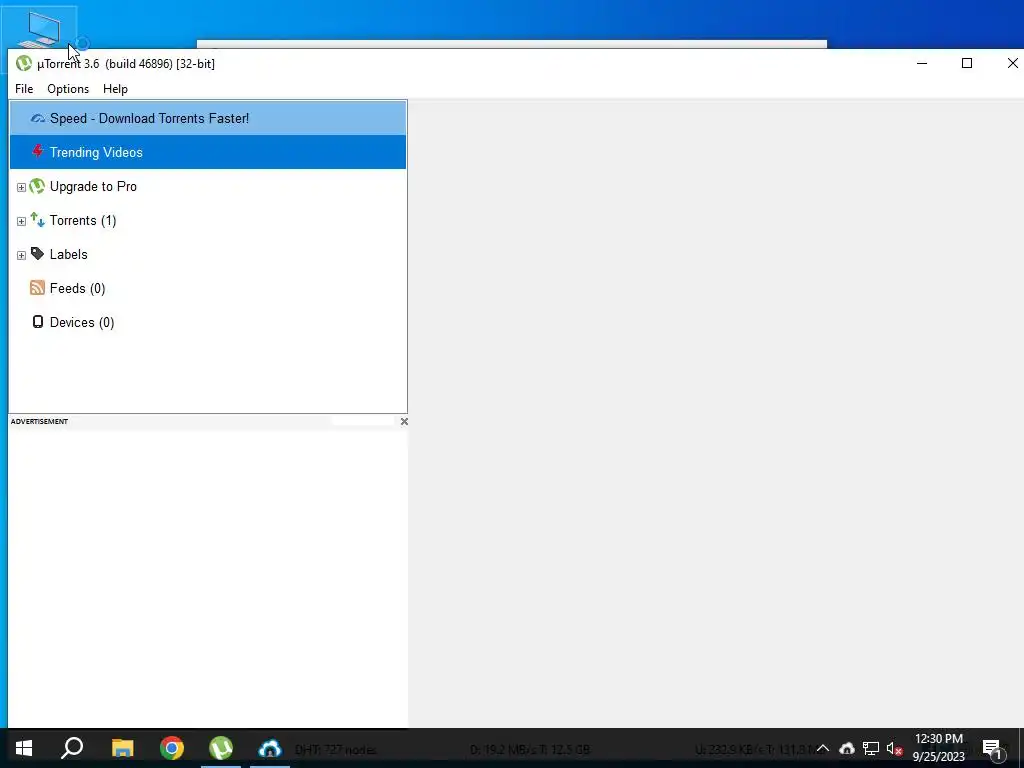The height and width of the screenshot is (768, 1024).
Task: Close the µTorrent window
Action: click(x=1012, y=63)
